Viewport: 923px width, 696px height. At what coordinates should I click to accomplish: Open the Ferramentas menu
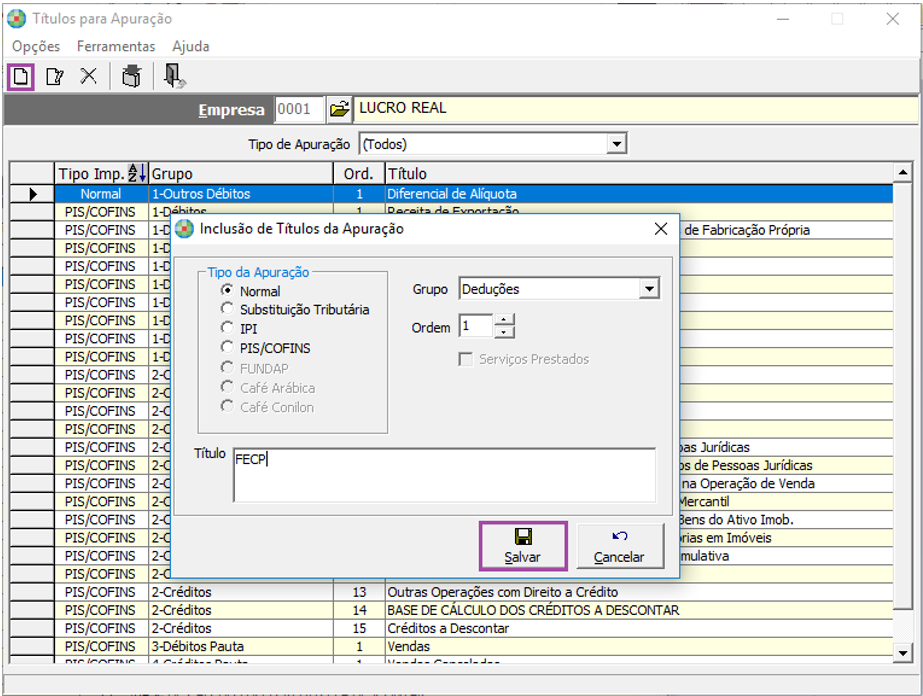[116, 46]
